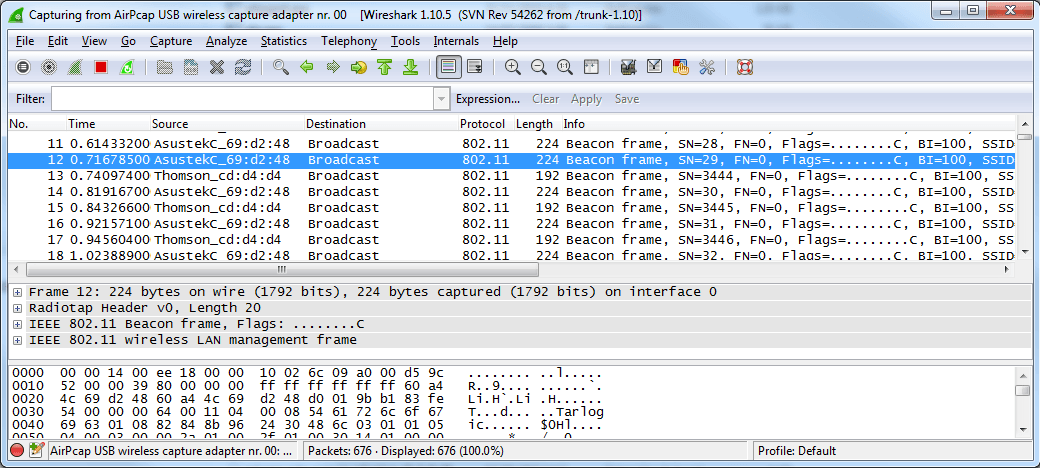The height and width of the screenshot is (470, 1040).
Task: Select packet 13 from Thomson_cd:d4:d4
Action: click(511, 176)
